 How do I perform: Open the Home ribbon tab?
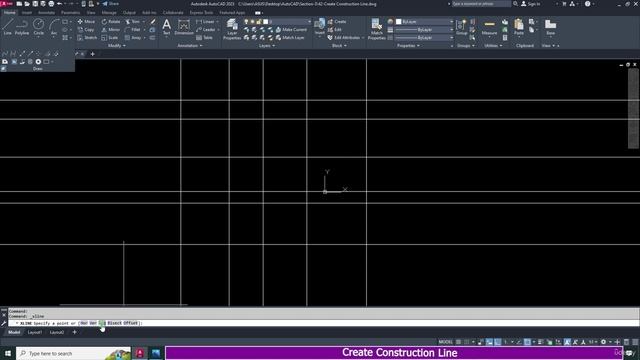coord(9,13)
